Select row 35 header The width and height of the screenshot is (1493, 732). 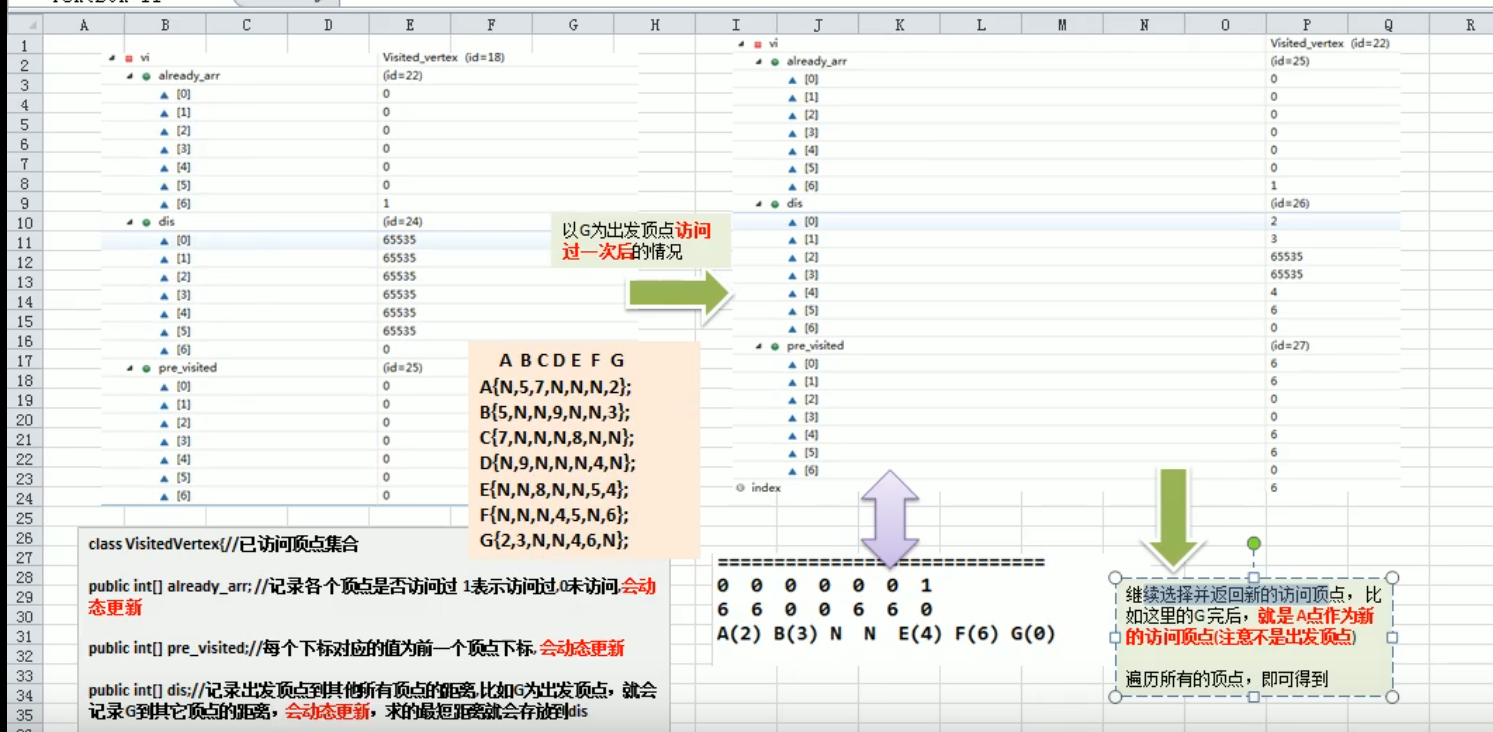coord(24,715)
